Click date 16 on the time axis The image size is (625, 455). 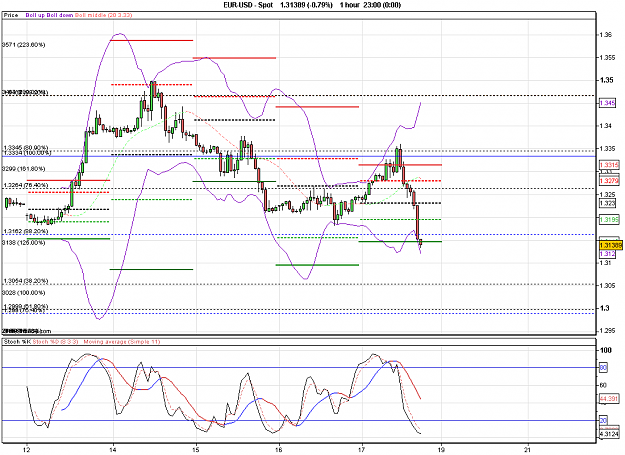[279, 450]
